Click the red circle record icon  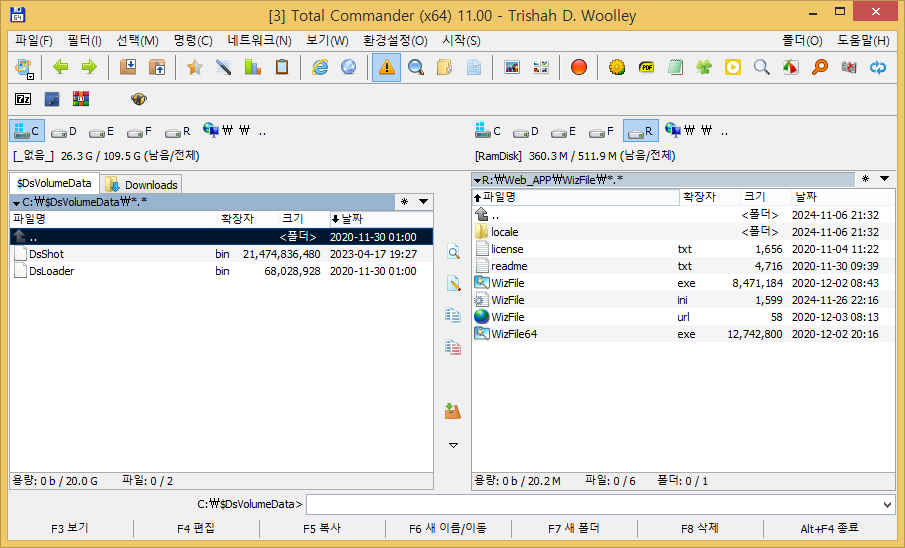point(578,67)
